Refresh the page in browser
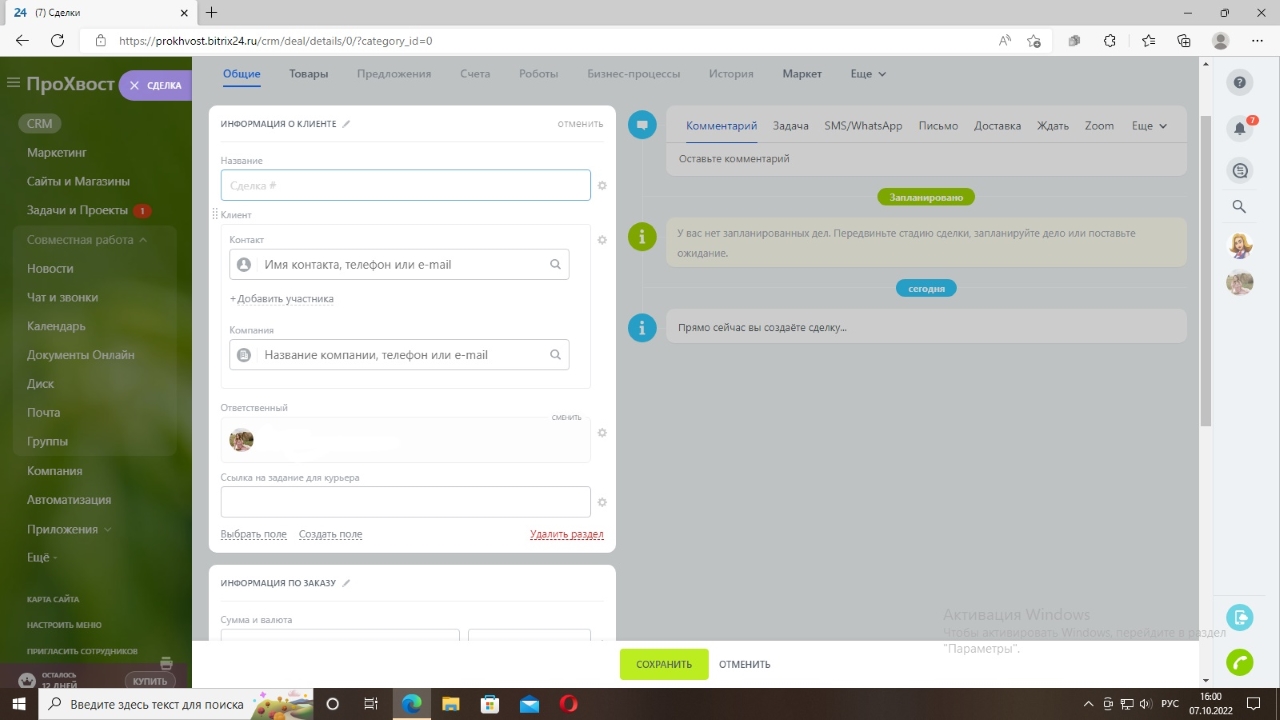1280x720 pixels. pos(58,41)
